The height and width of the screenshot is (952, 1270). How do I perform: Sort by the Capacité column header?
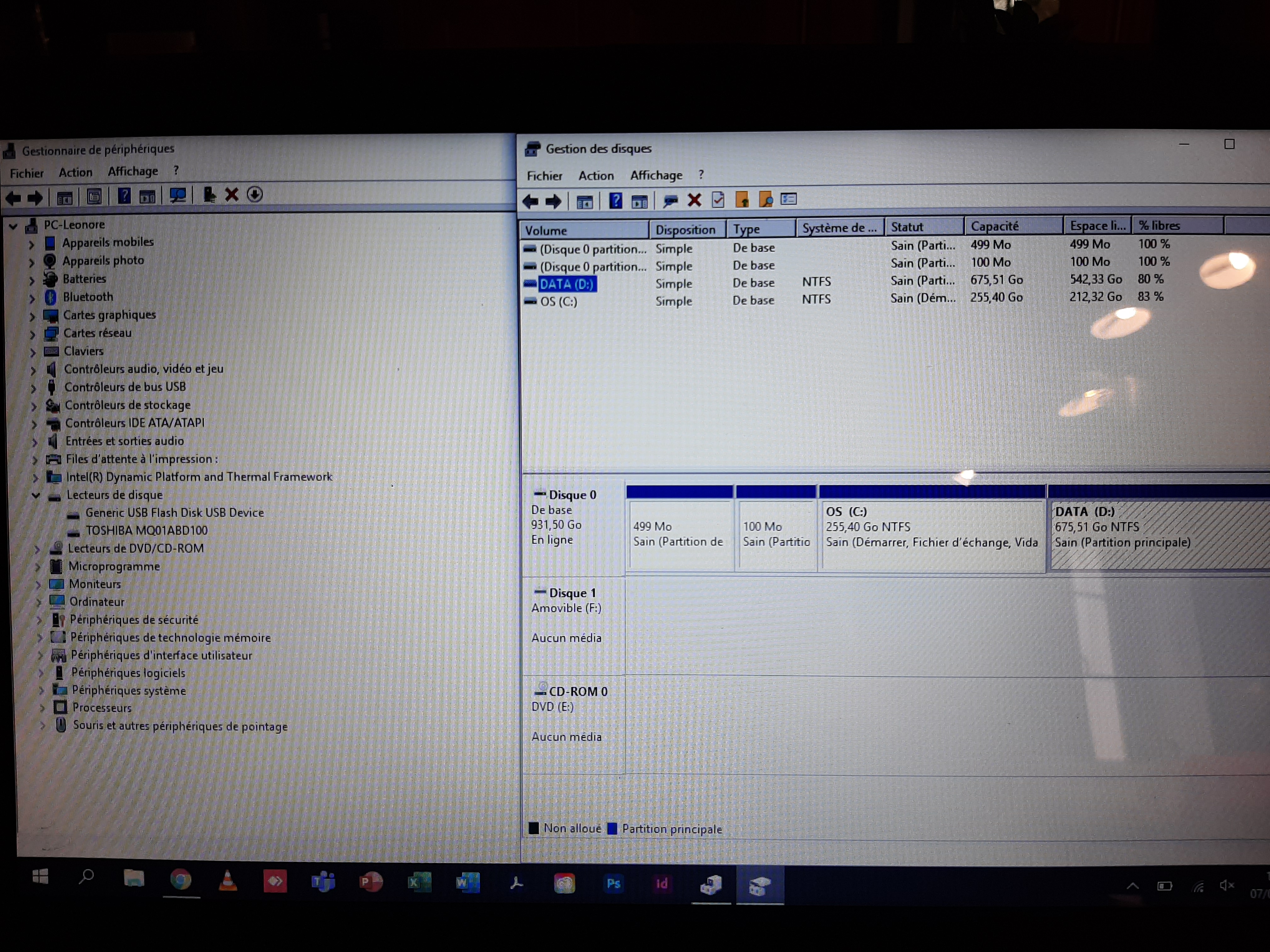click(x=1014, y=226)
